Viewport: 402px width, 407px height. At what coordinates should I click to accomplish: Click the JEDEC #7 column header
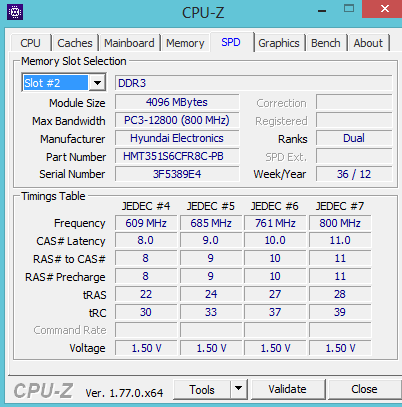pyautogui.click(x=340, y=206)
